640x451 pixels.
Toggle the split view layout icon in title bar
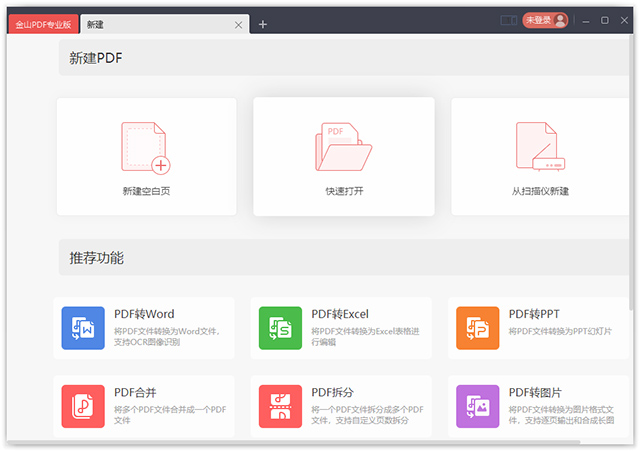tap(509, 20)
